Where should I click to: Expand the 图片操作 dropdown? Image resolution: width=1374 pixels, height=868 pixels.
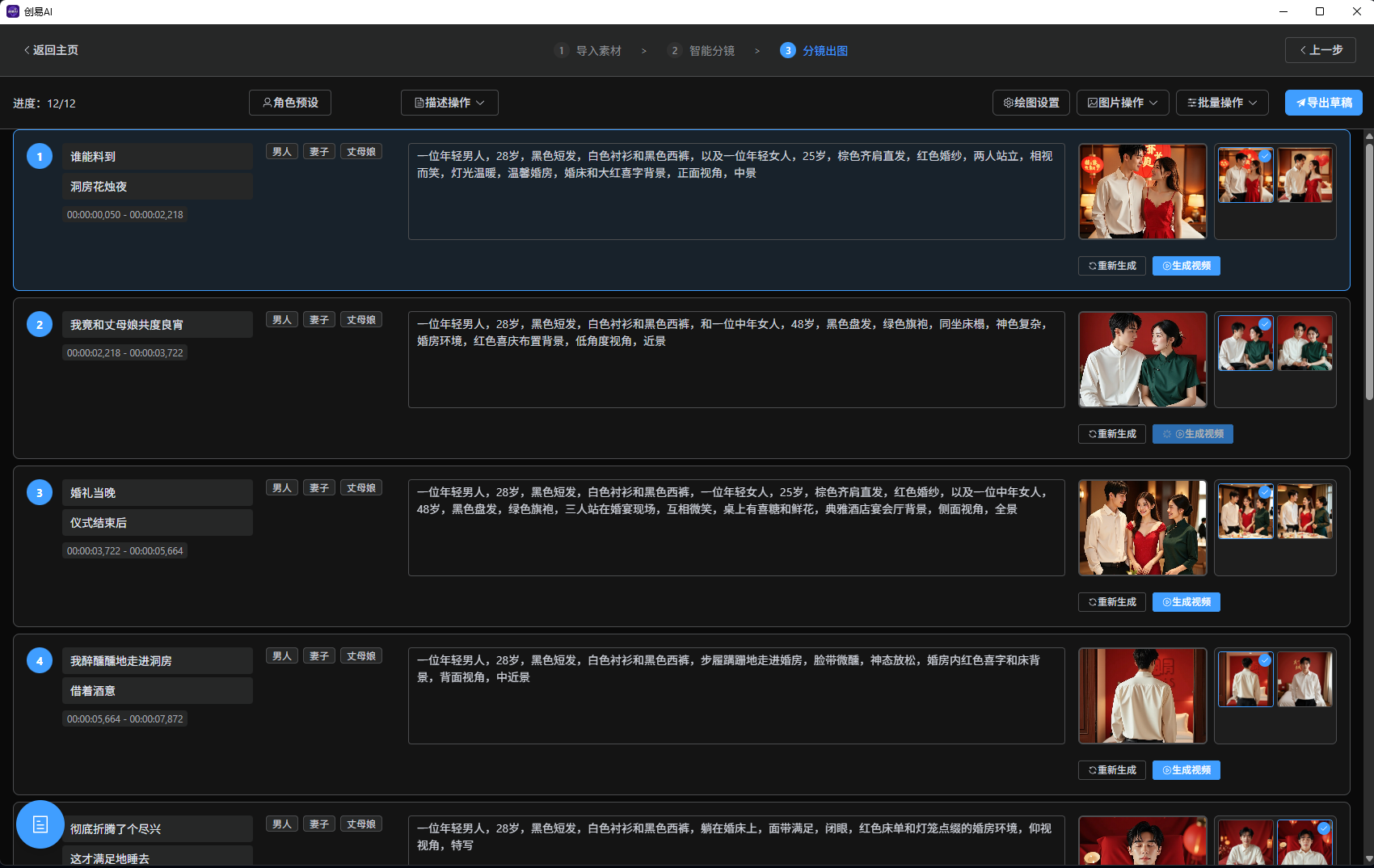click(x=1123, y=103)
